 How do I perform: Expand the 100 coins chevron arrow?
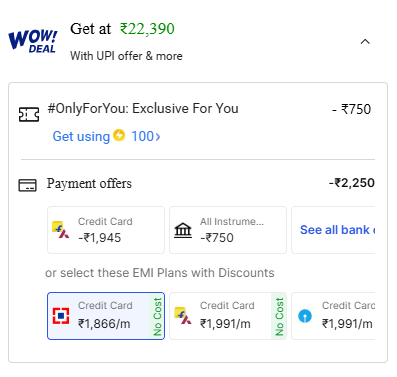[158, 136]
